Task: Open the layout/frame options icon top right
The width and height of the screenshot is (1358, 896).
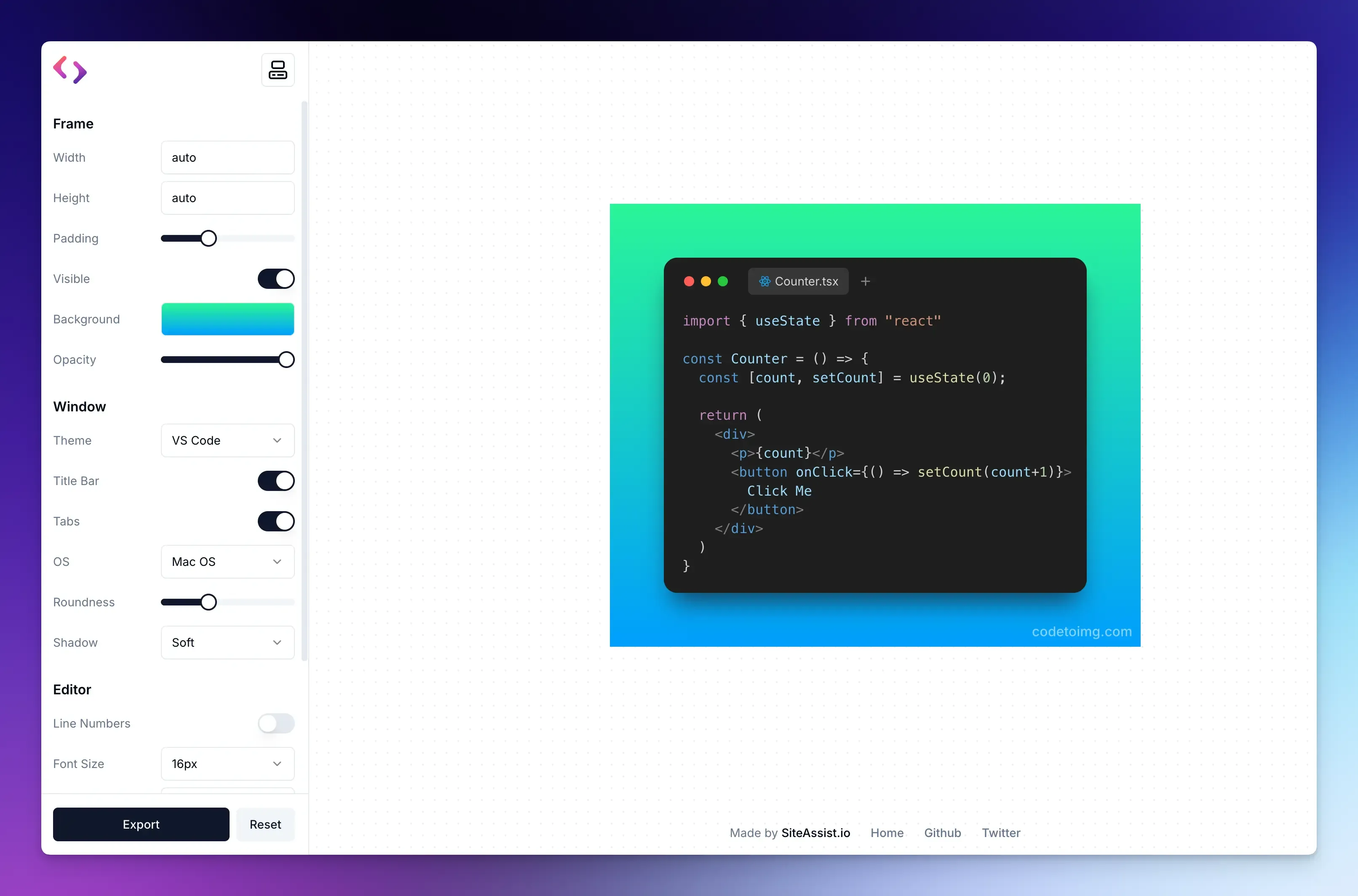Action: point(277,69)
